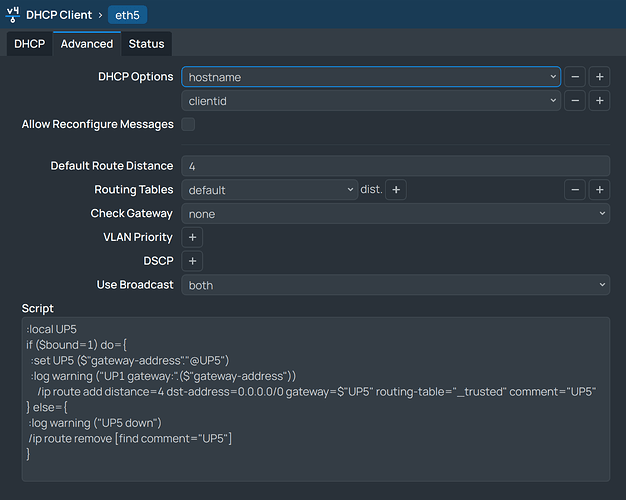Add a DSCP value
The height and width of the screenshot is (500, 626).
(x=192, y=261)
